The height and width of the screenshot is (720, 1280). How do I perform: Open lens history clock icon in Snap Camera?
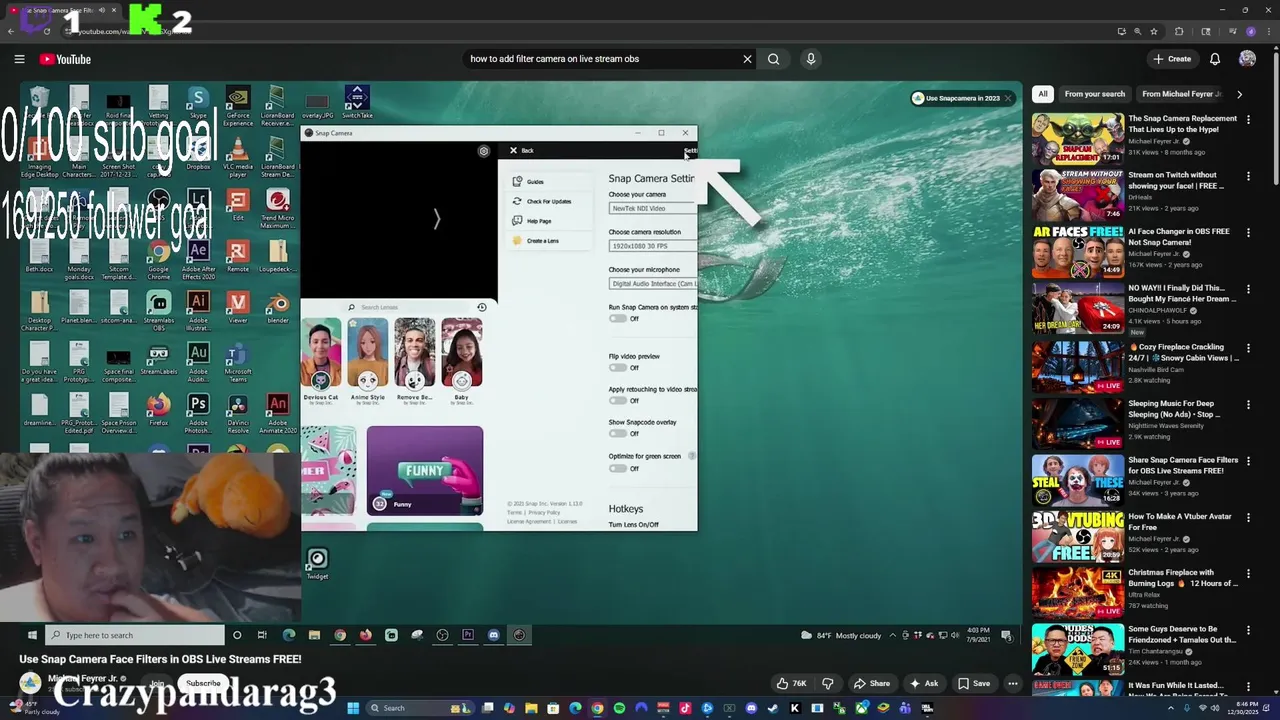[481, 307]
